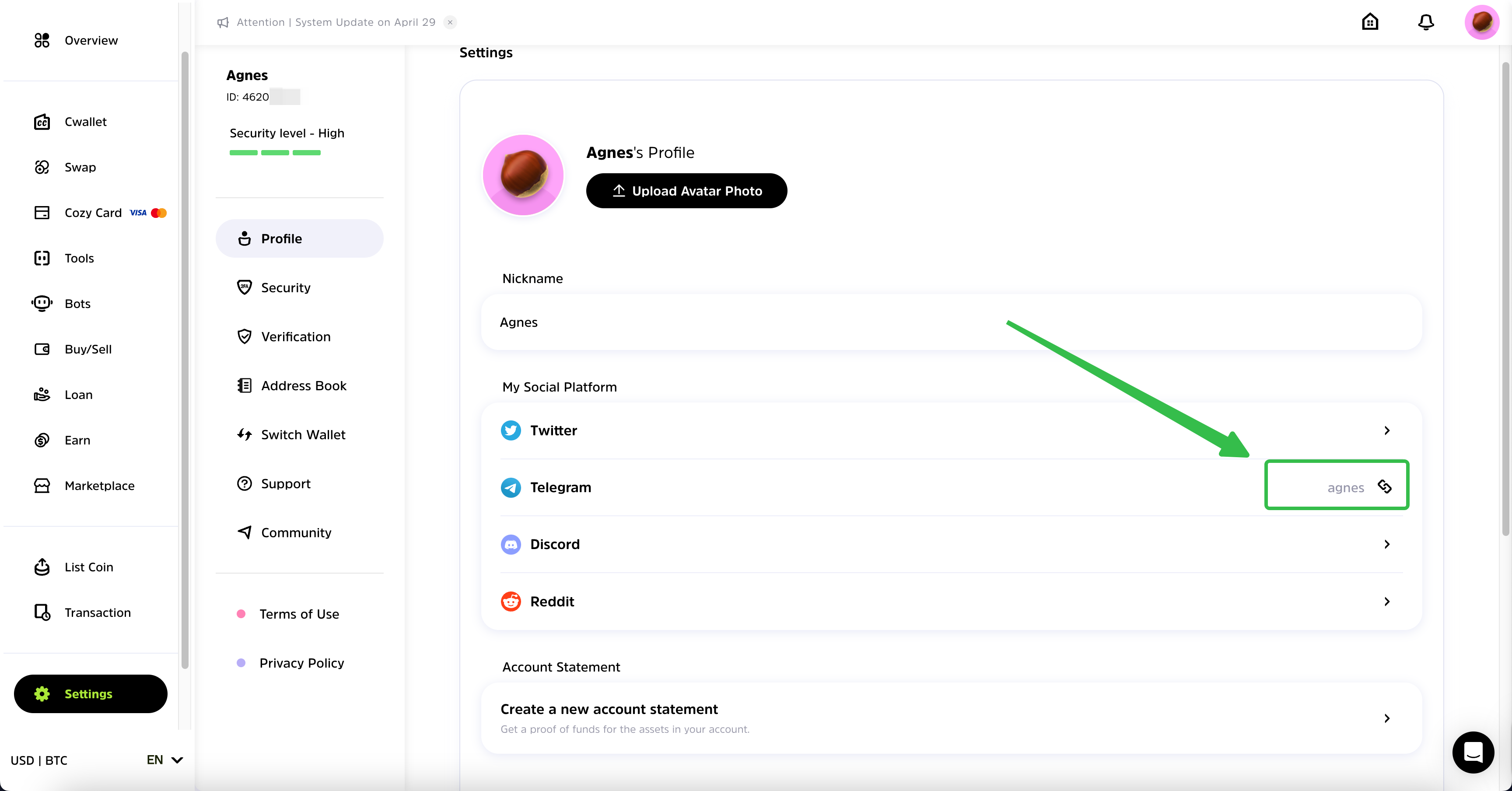Open the Address Book menu item

point(303,385)
